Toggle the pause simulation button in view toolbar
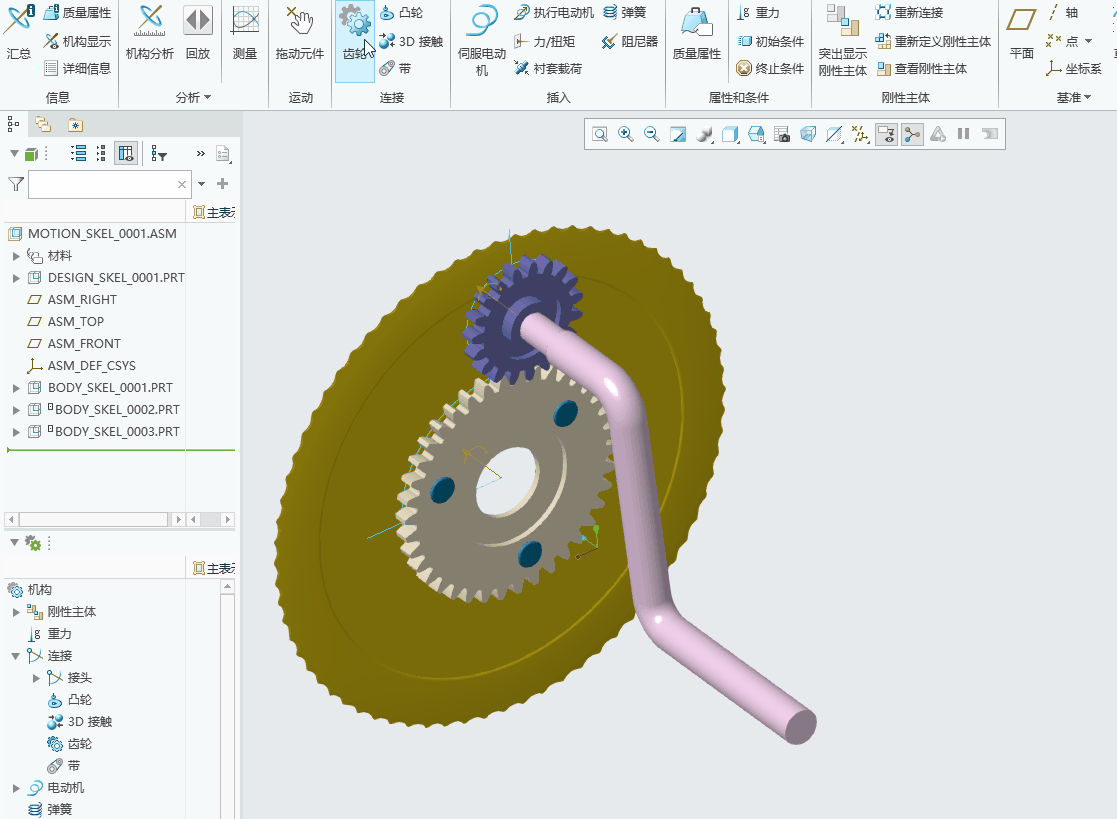 [963, 134]
